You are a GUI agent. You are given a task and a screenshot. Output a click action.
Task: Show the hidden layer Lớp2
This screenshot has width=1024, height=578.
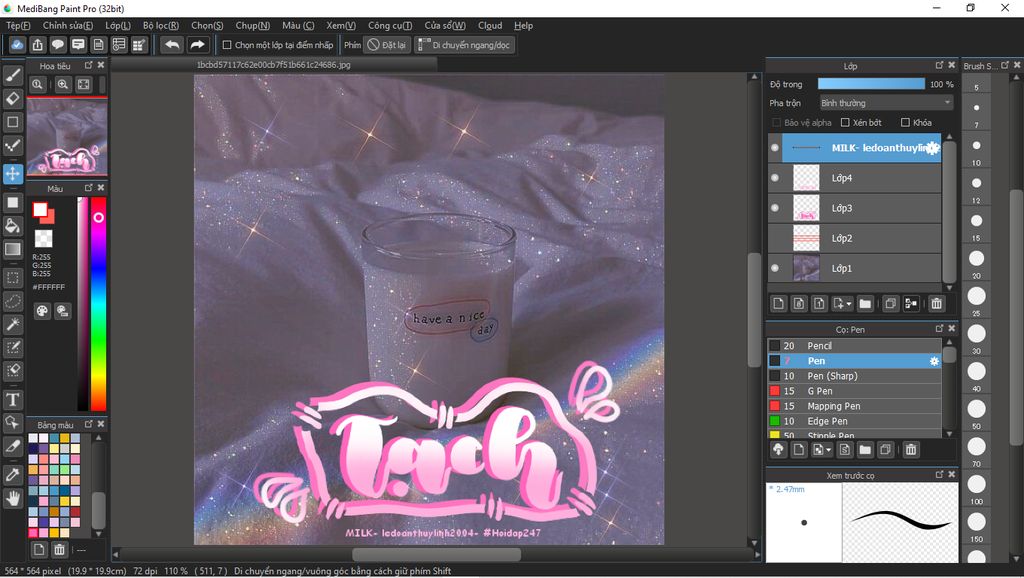tap(775, 238)
